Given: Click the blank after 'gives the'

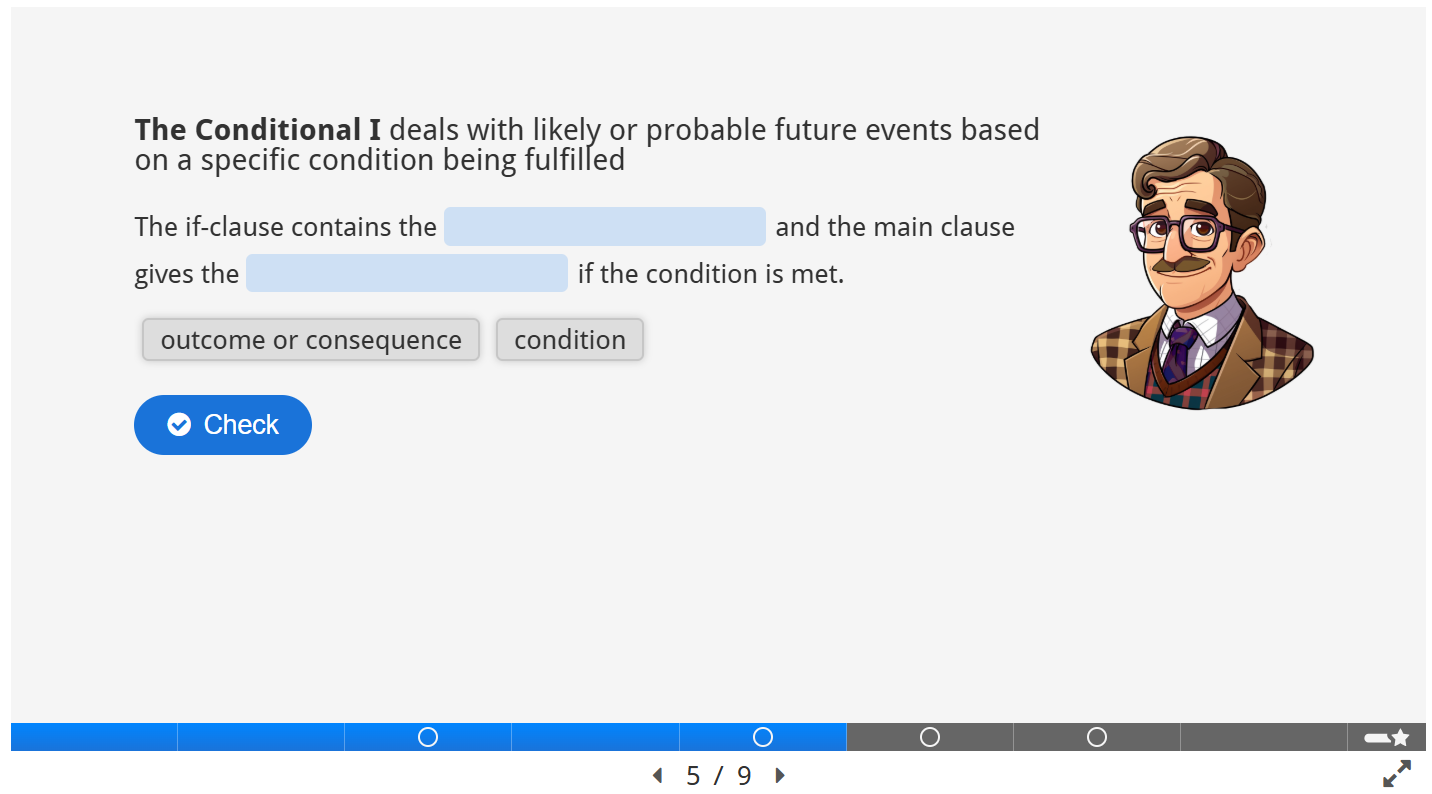Looking at the screenshot, I should (407, 273).
